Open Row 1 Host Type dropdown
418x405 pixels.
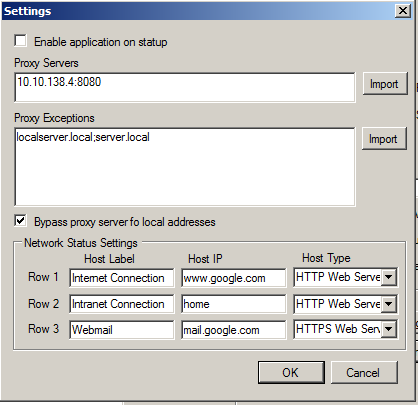tap(389, 277)
